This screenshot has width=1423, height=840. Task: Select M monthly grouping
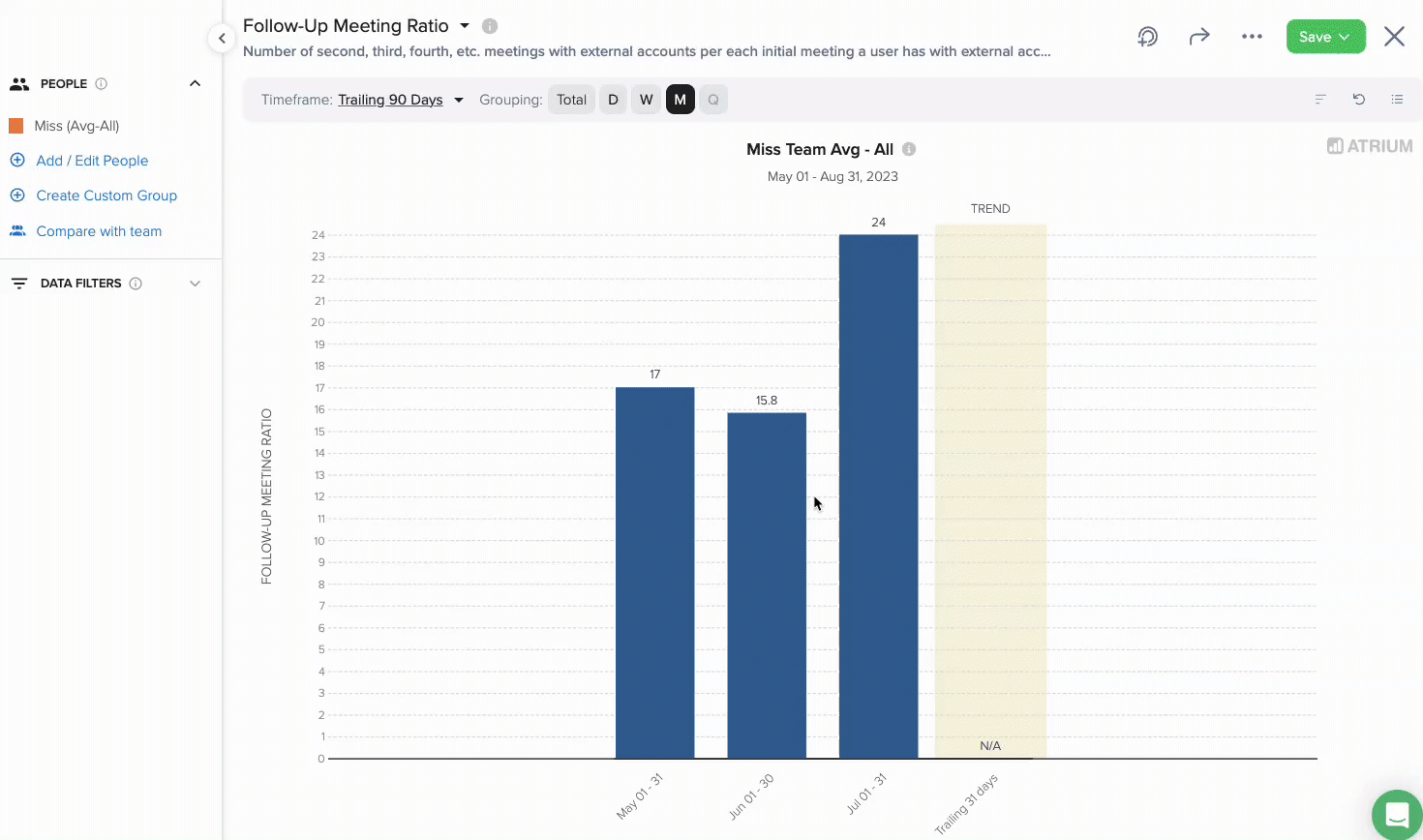(x=681, y=100)
